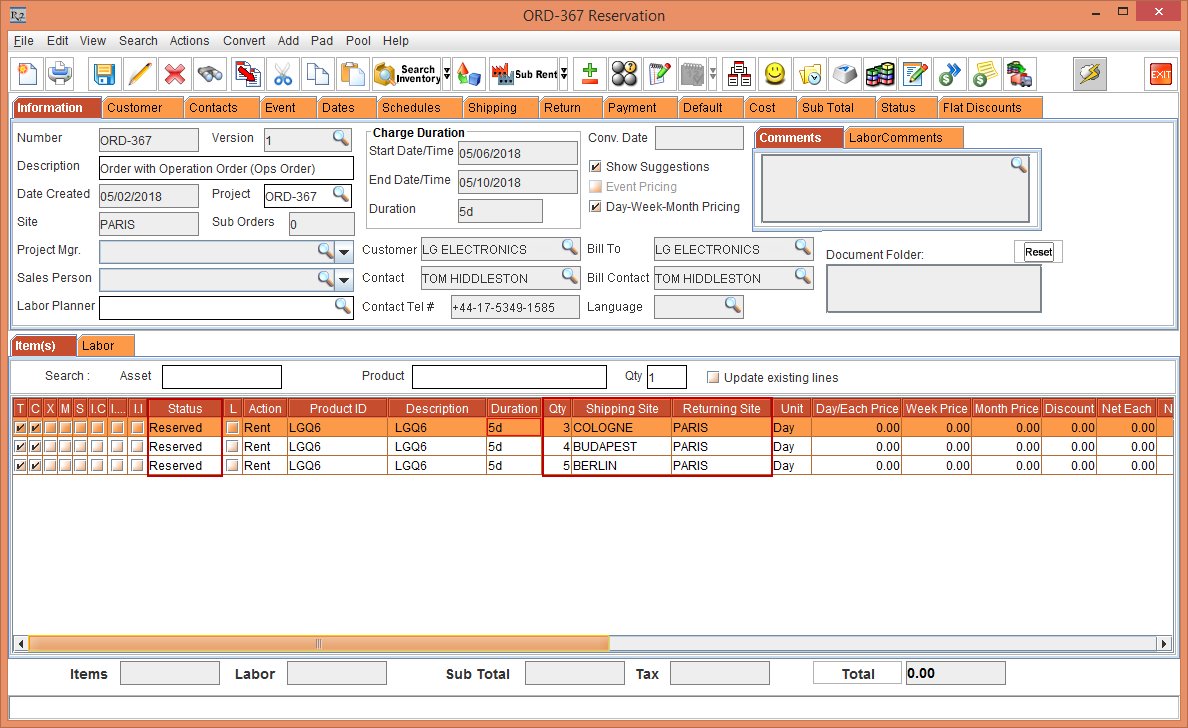Screen dimensions: 1188x728
Task: Click the Search Inventory button
Action: (406, 74)
